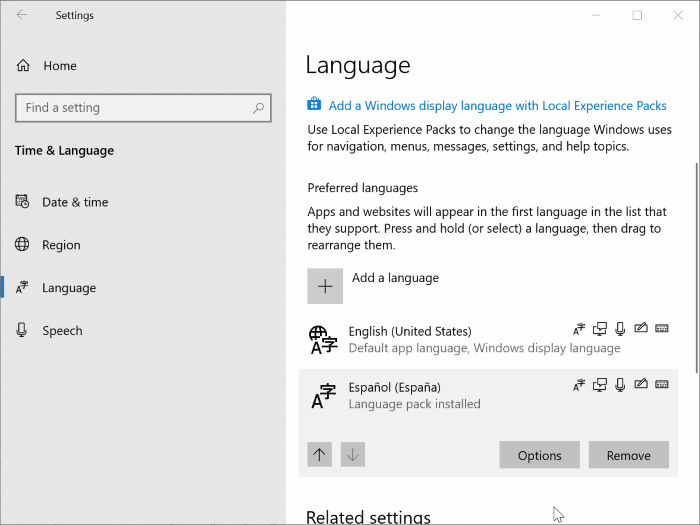Open the Local Experience Packs link
The image size is (700, 525).
497,105
